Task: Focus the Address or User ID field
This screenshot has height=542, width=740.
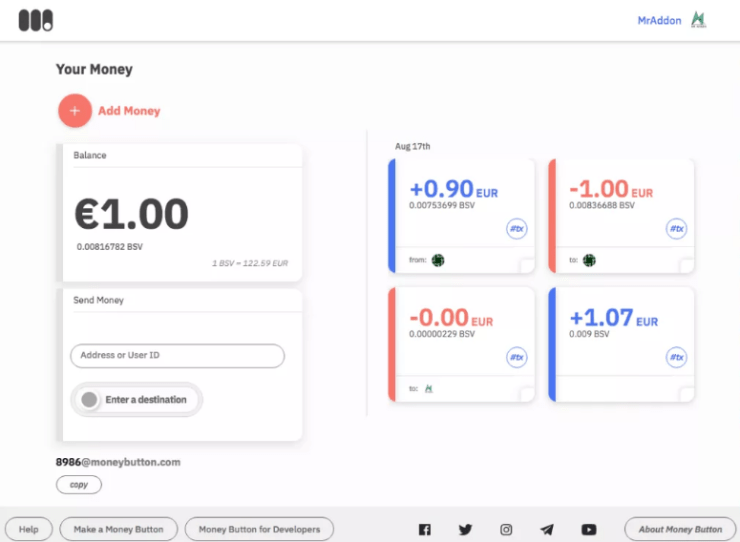Action: [x=177, y=356]
